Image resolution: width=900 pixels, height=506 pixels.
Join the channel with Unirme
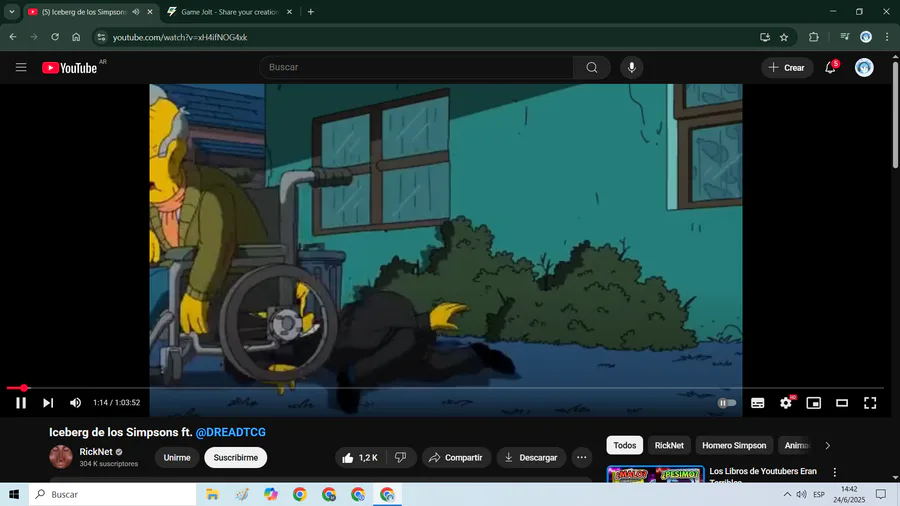[x=177, y=457]
